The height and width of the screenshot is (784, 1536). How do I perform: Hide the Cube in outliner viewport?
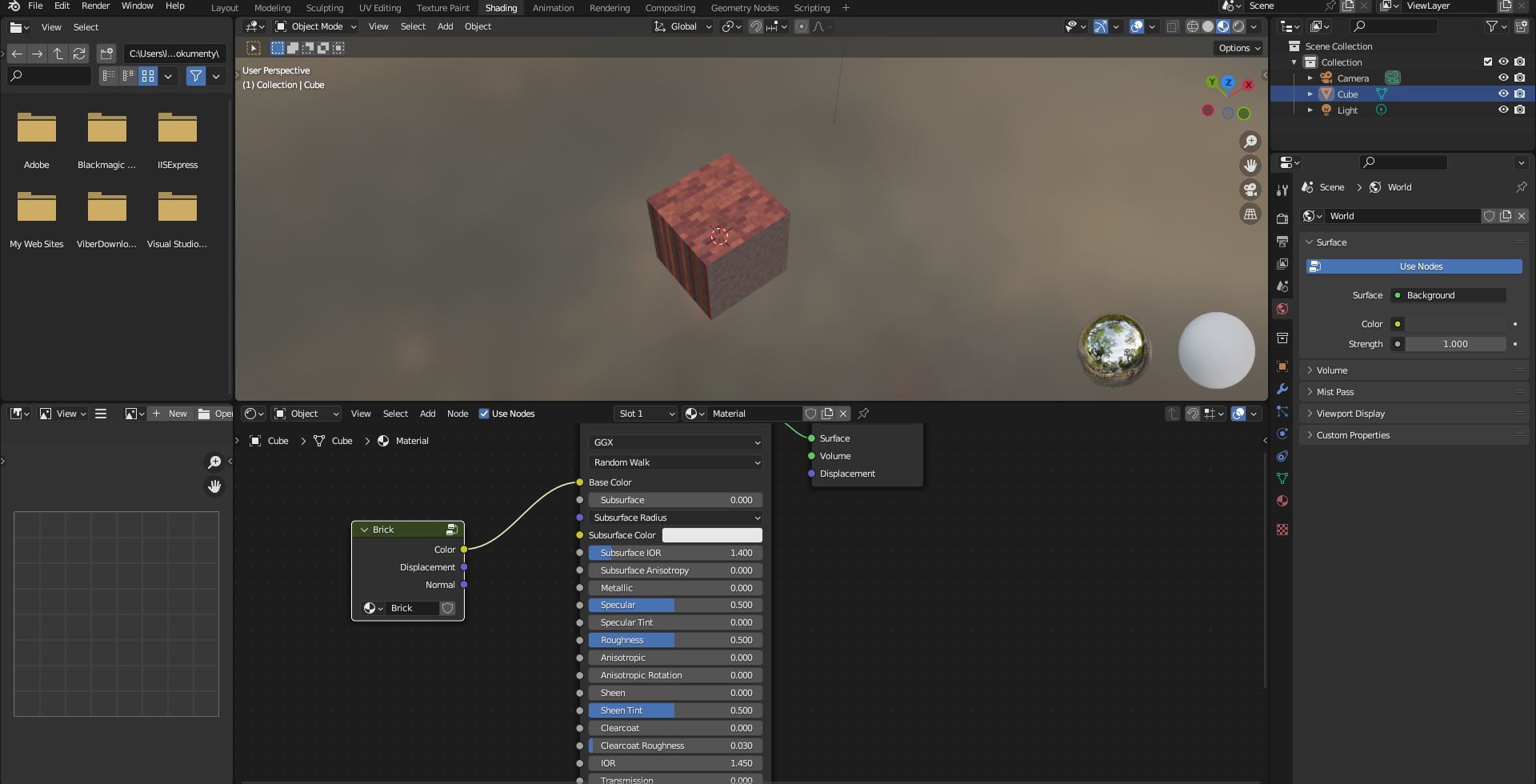point(1503,94)
